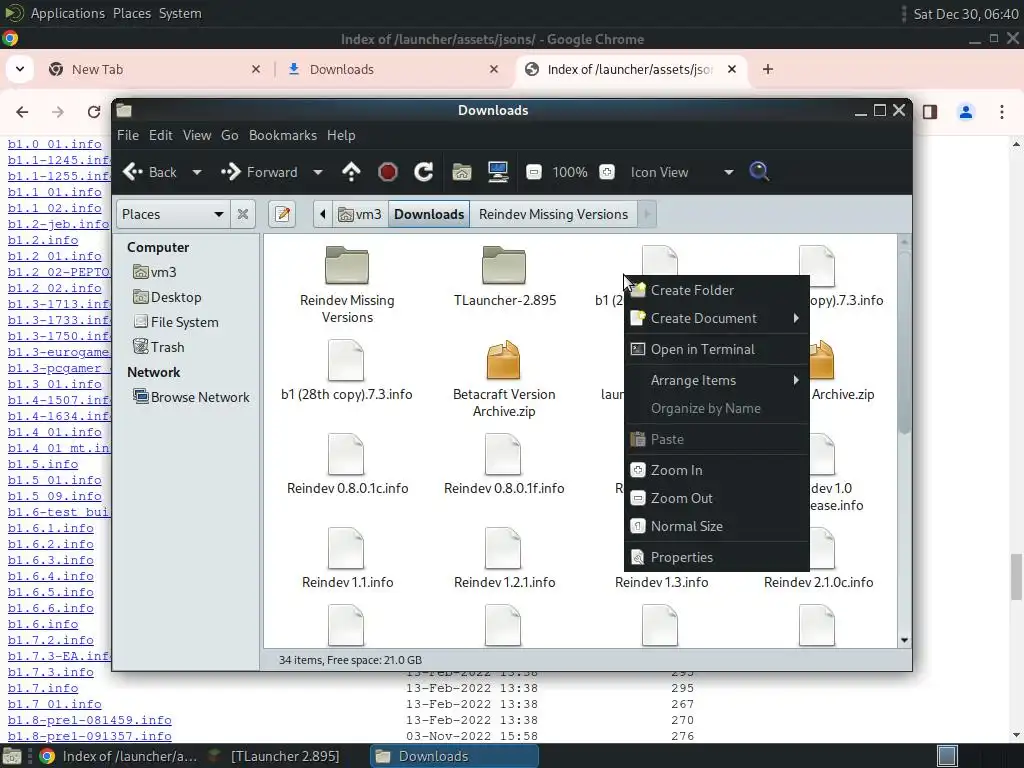Zoom out with the minus toolbar icon
Image resolution: width=1024 pixels, height=768 pixels.
point(534,172)
